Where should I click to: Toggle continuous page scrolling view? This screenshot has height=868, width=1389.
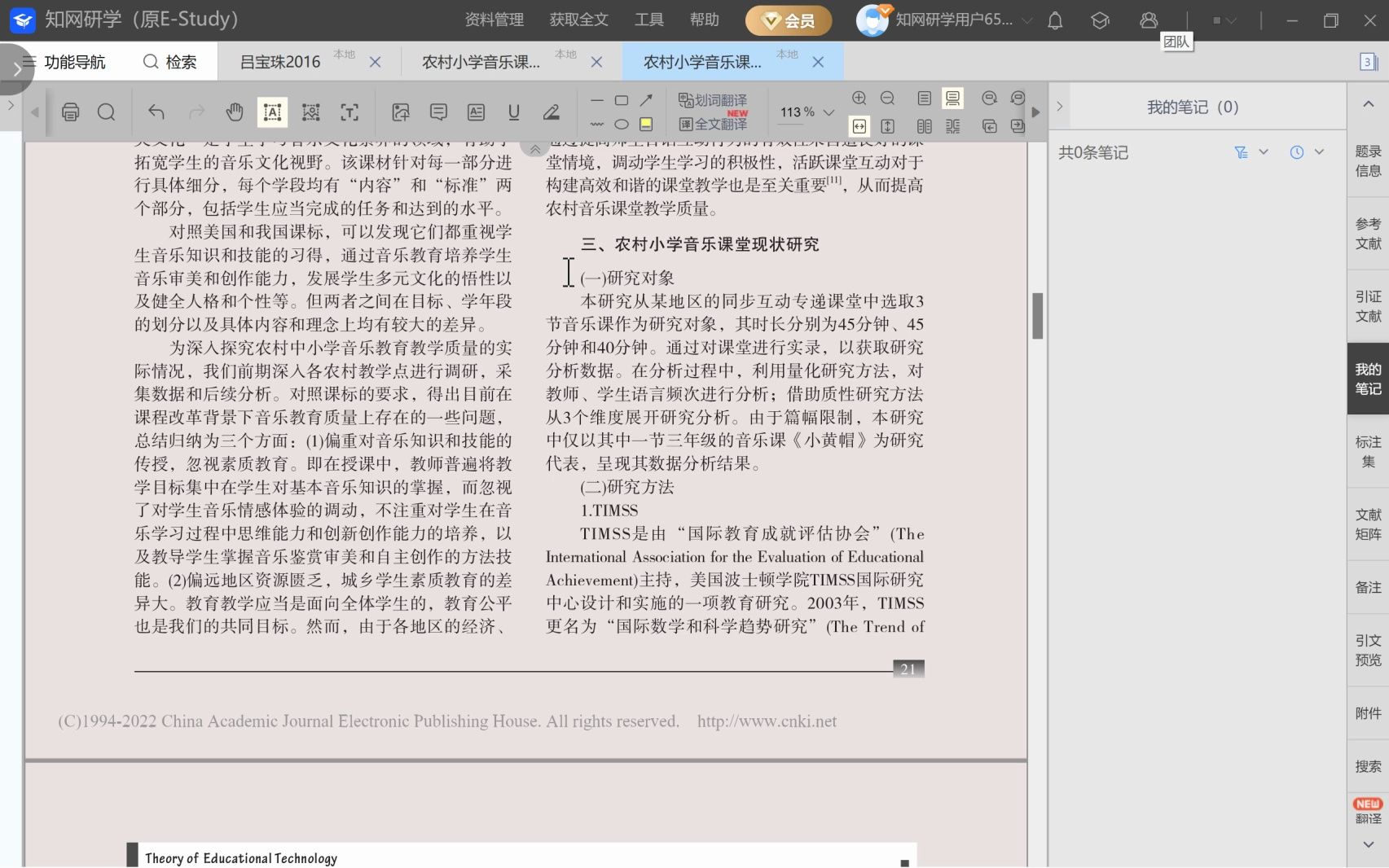952,99
